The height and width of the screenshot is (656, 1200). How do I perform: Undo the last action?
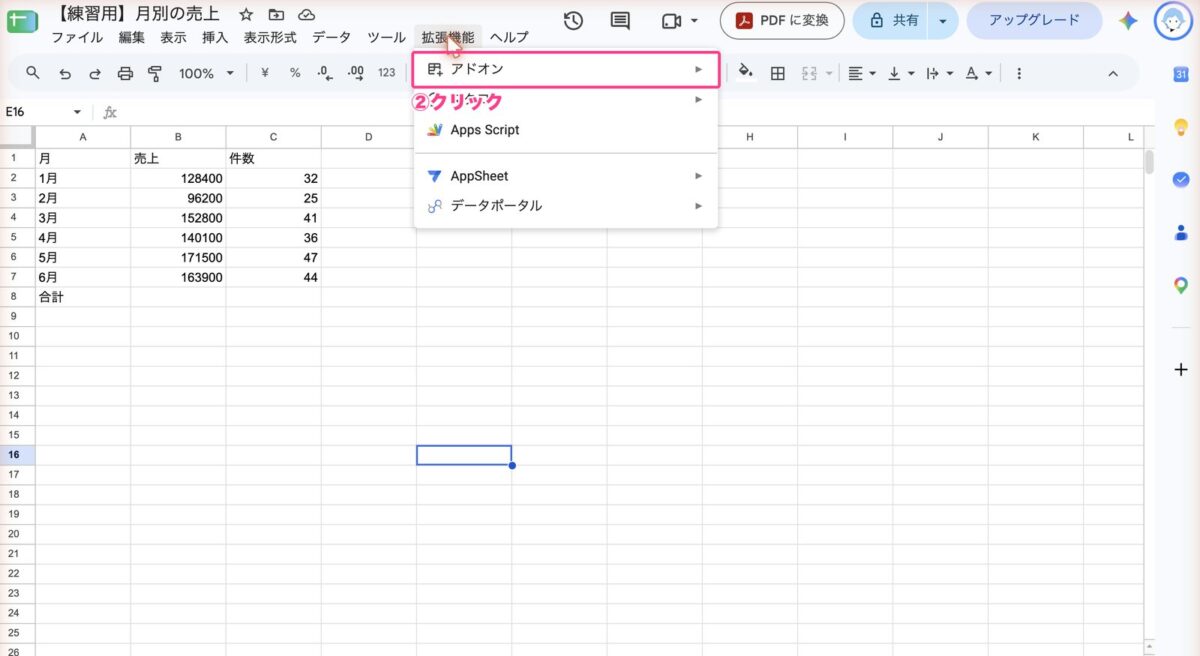click(65, 73)
